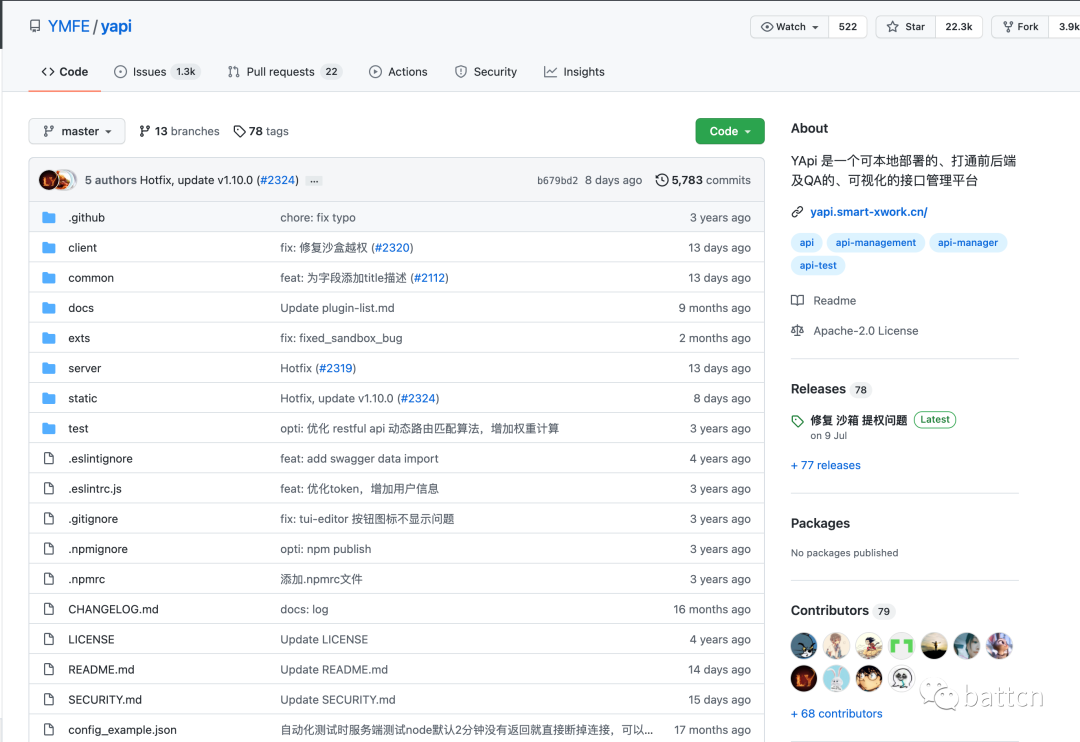
Task: Open the + 68 contributors link
Action: coord(836,714)
